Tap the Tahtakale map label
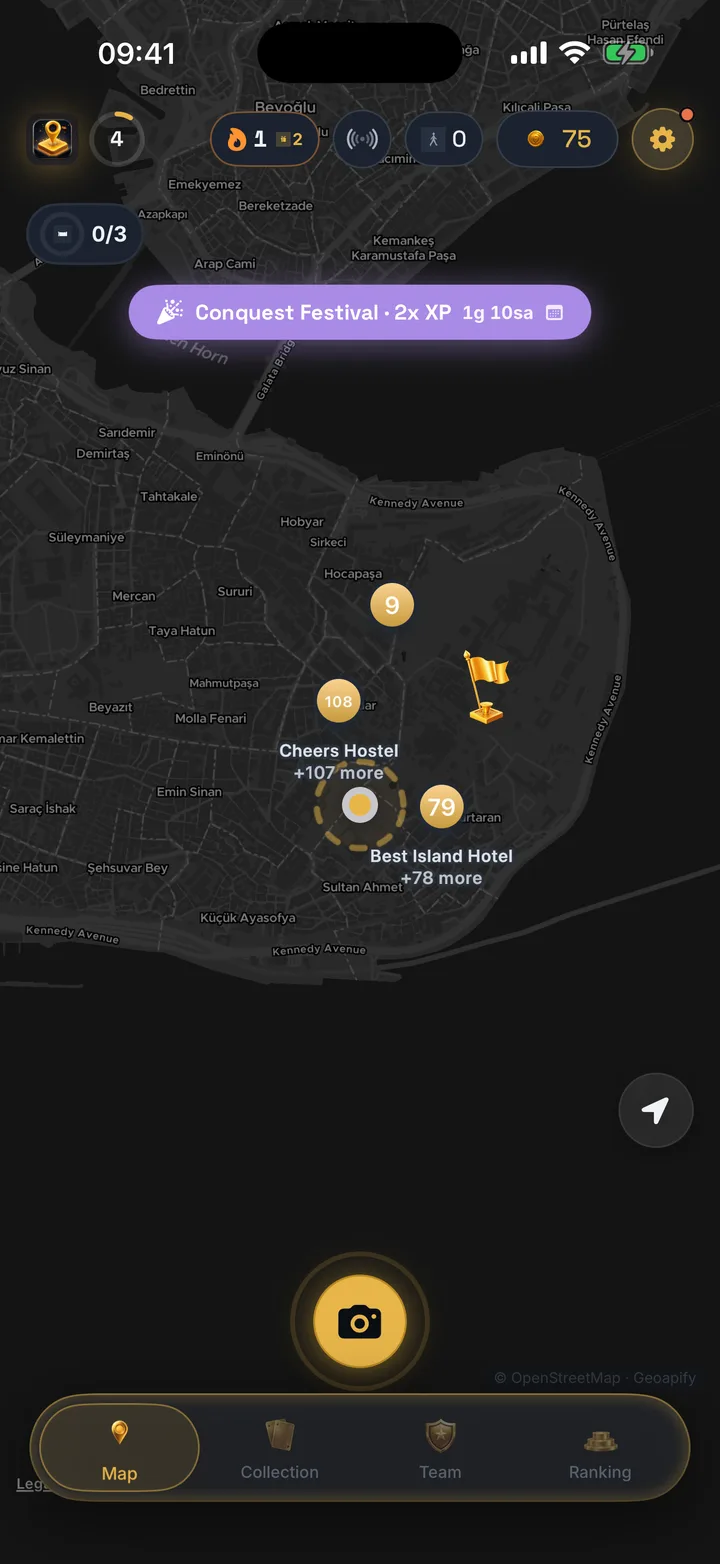The image size is (720, 1564). click(169, 497)
